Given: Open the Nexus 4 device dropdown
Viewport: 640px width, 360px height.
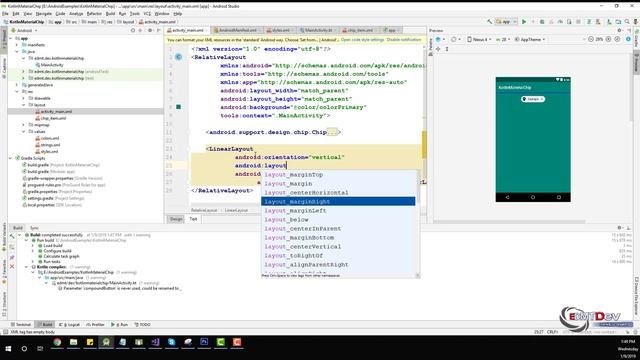Looking at the screenshot, I should (x=479, y=40).
